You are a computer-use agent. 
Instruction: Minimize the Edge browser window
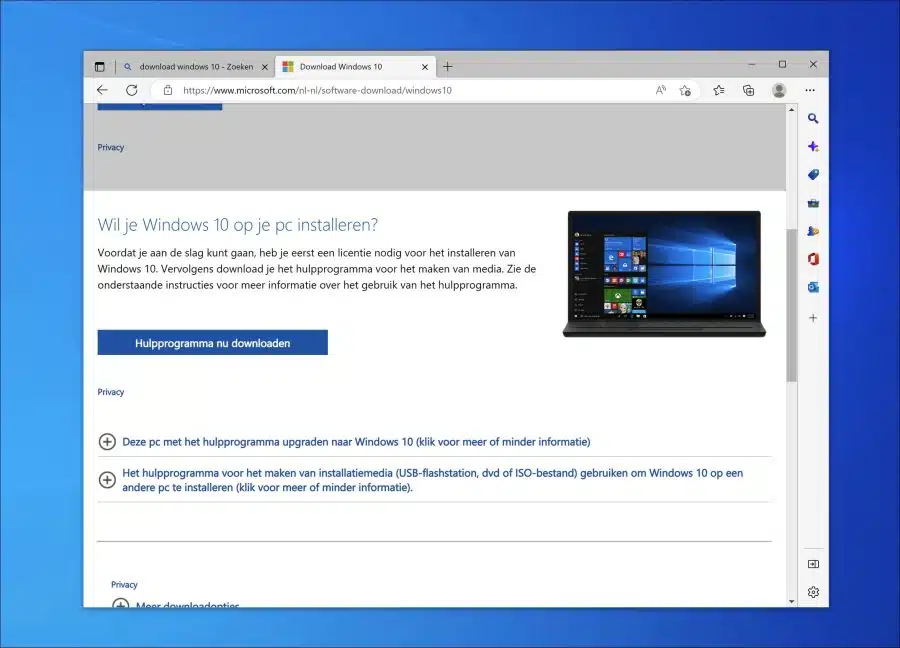[751, 64]
